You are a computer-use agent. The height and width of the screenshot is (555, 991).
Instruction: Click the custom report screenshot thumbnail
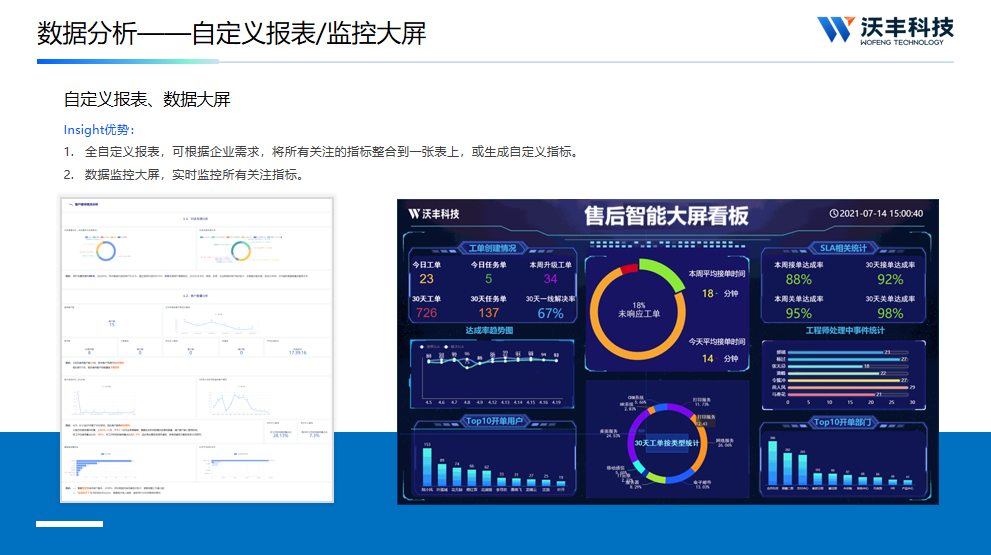coord(196,347)
